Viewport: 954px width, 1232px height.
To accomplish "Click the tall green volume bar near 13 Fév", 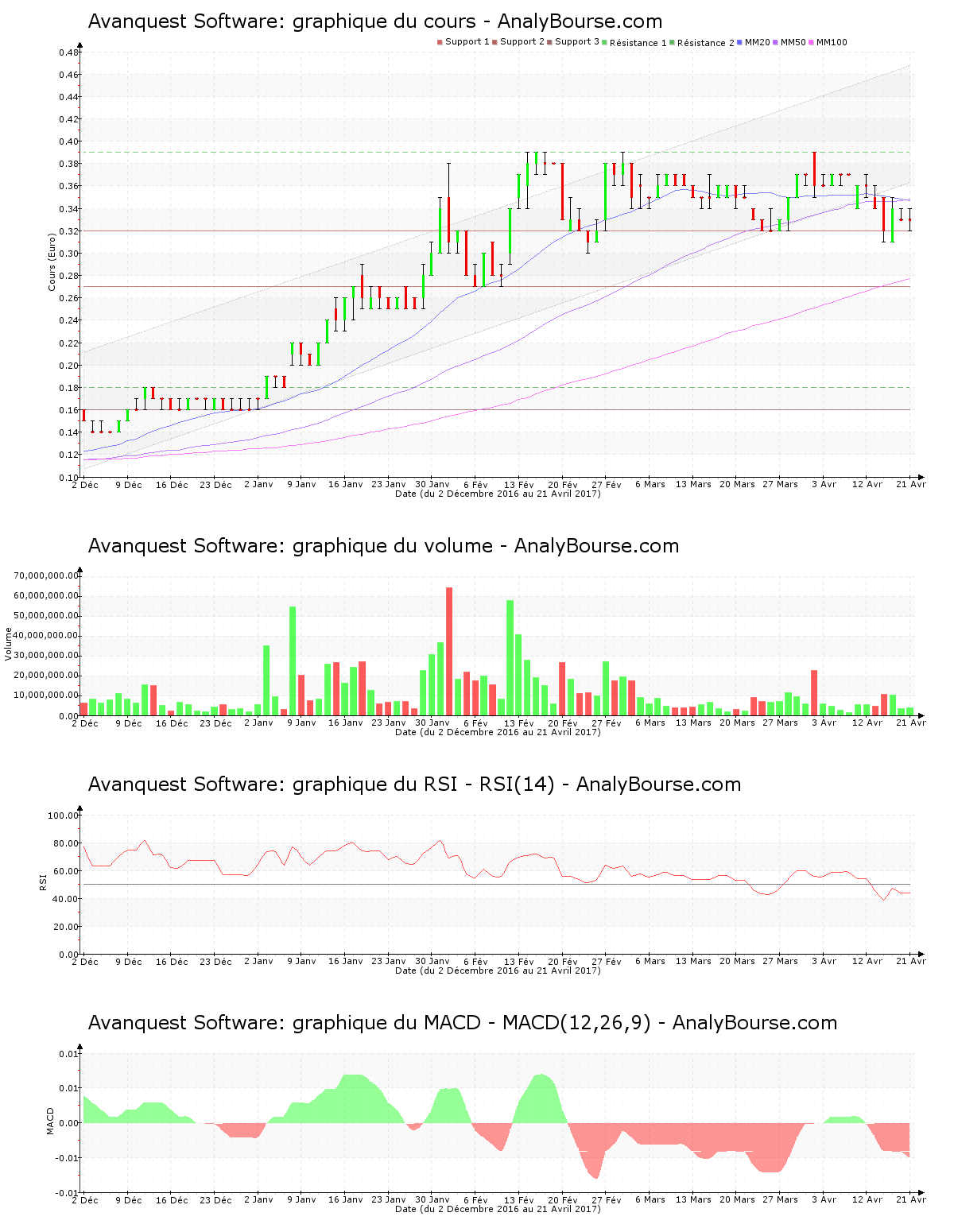I will (x=510, y=657).
